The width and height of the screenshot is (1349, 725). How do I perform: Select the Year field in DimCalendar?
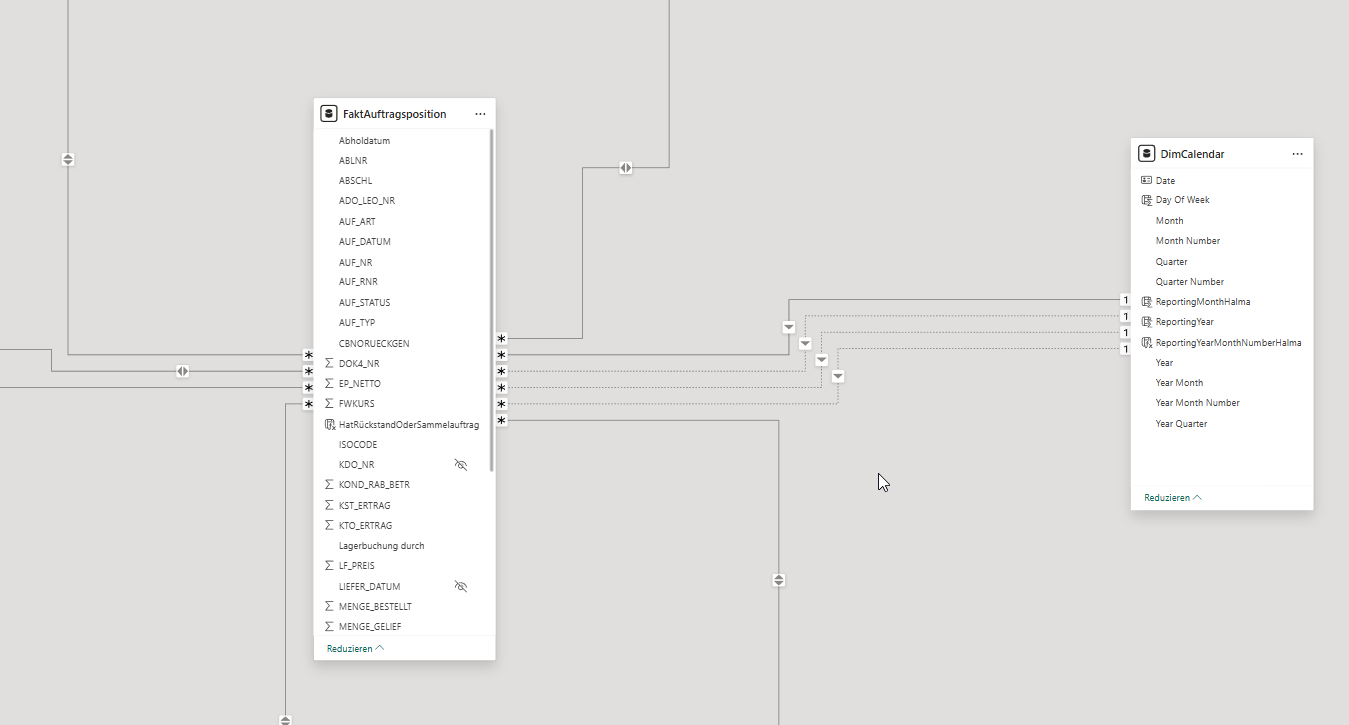point(1165,362)
